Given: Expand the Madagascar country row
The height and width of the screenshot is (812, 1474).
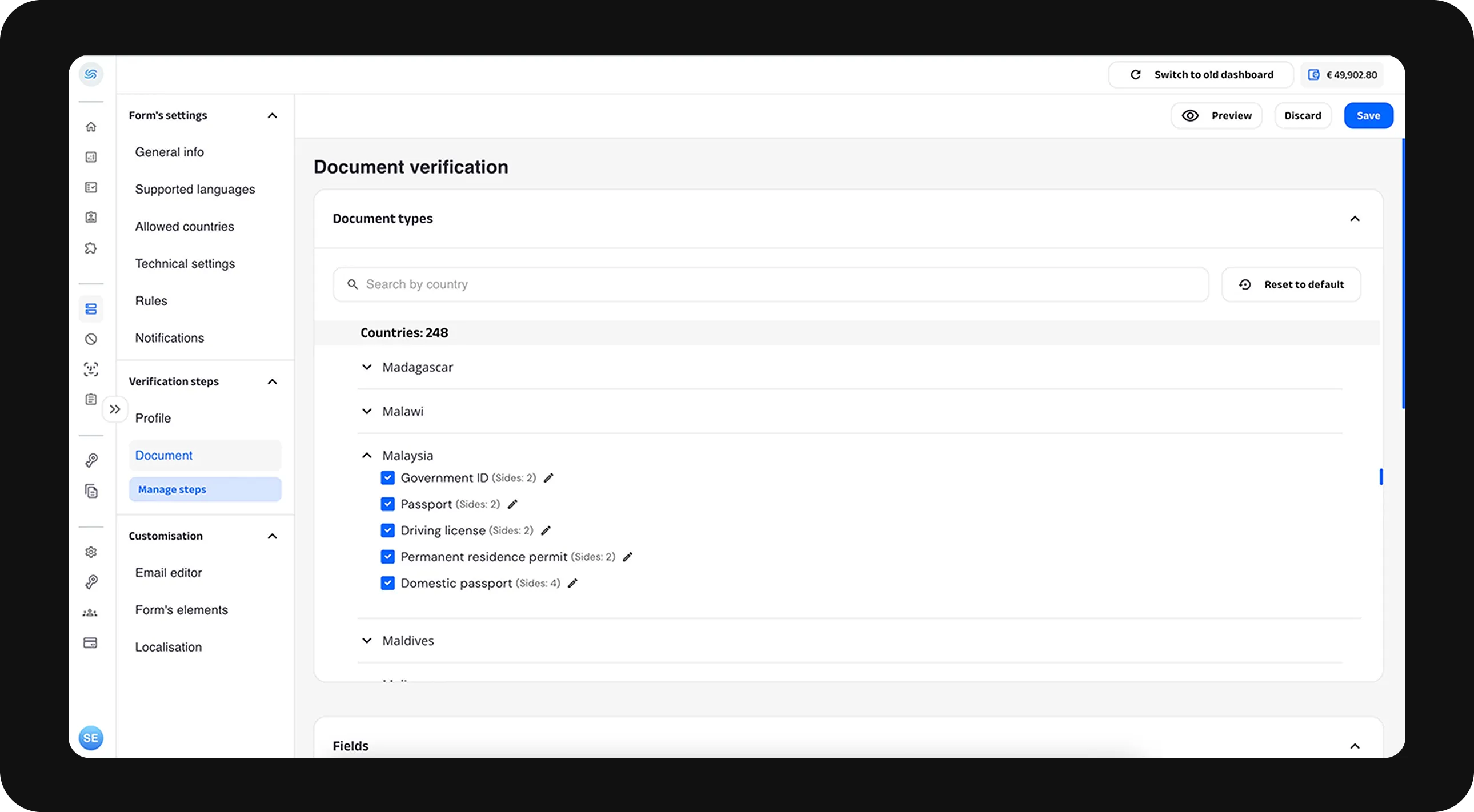Looking at the screenshot, I should pyautogui.click(x=367, y=367).
